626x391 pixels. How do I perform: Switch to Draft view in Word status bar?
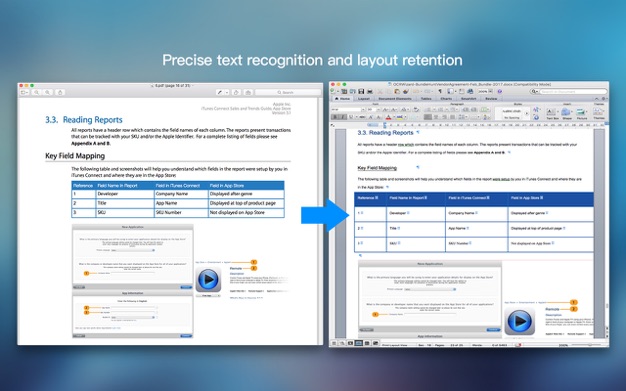pyautogui.click(x=334, y=343)
